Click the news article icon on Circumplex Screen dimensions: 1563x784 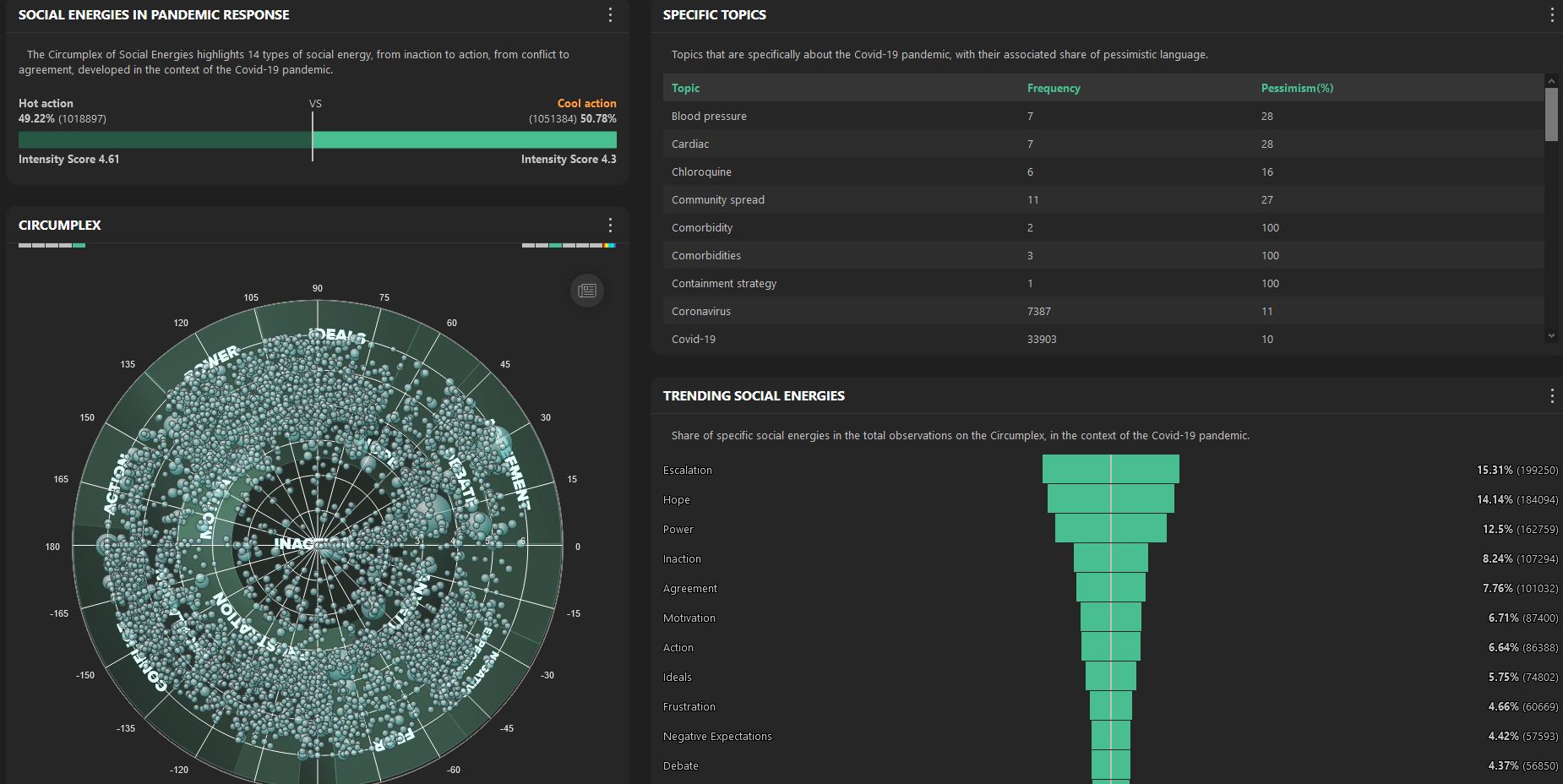coord(587,291)
